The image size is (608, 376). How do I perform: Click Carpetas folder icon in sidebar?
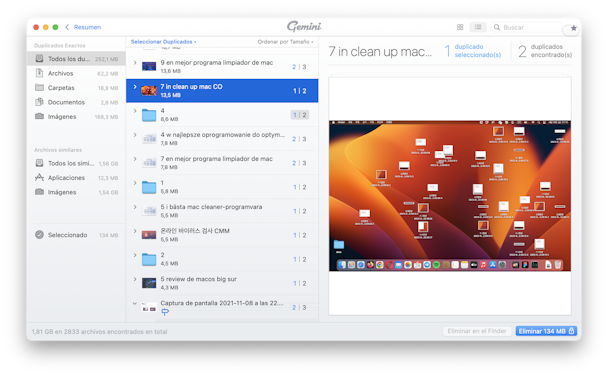39,87
